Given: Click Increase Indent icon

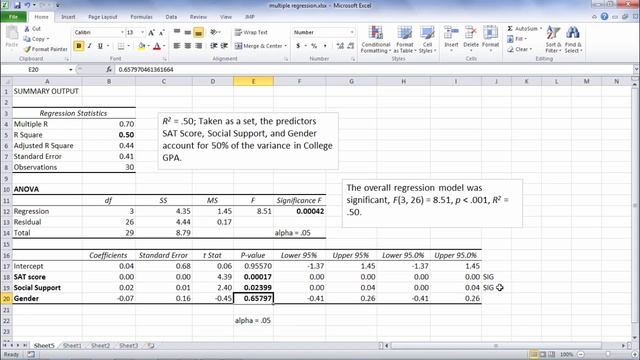Looking at the screenshot, I should point(224,46).
